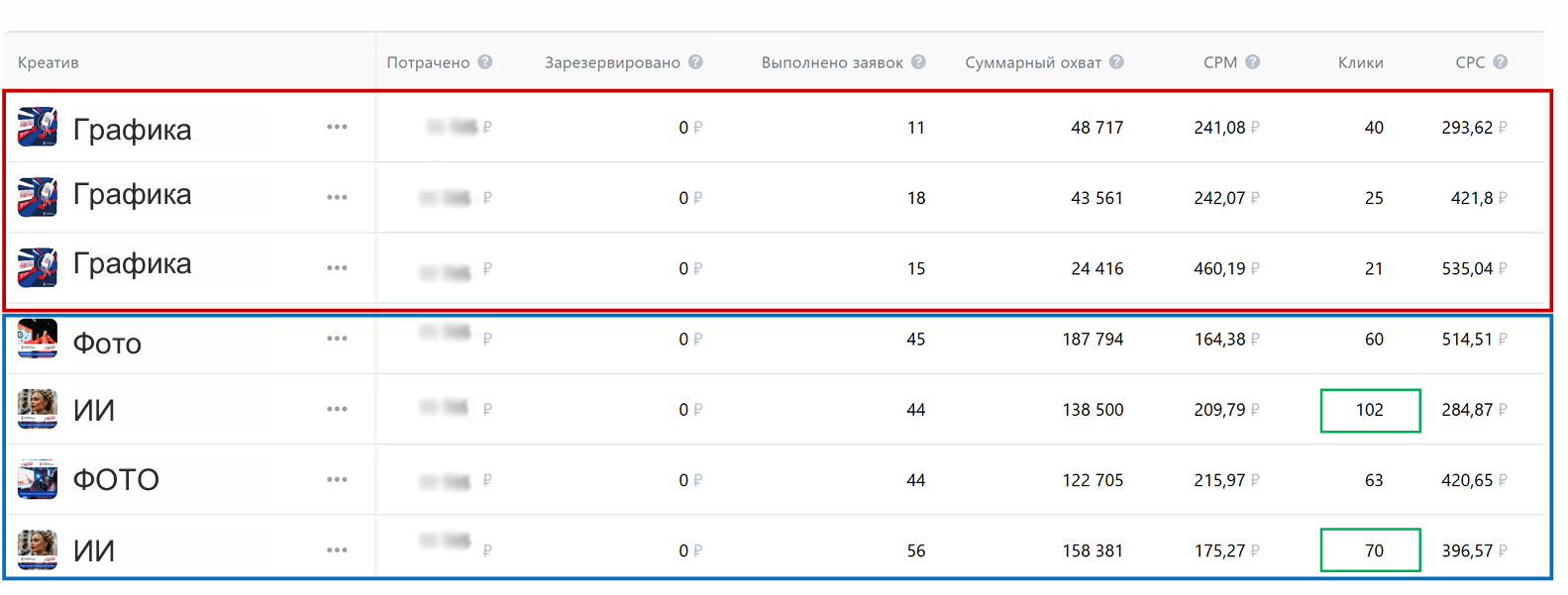Select thumbnail of first Графика creative
Image resolution: width=1568 pixels, height=595 pixels.
(x=38, y=127)
